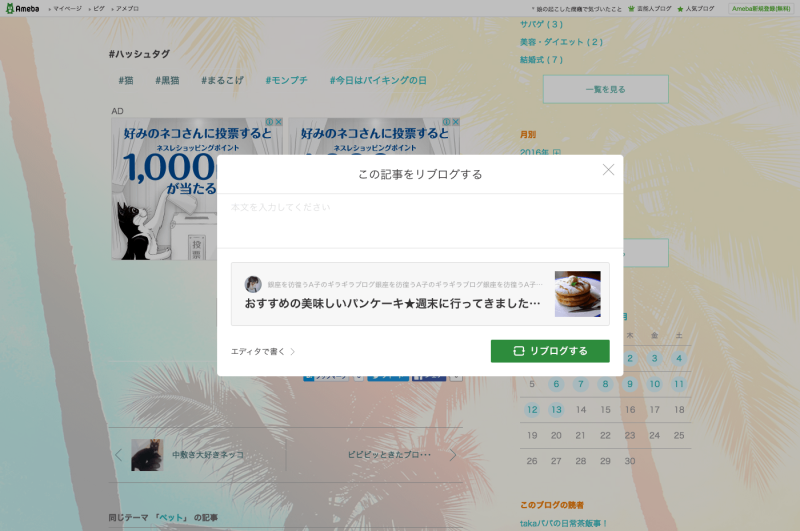
Task: Click the next article right arrow
Action: pyautogui.click(x=453, y=454)
